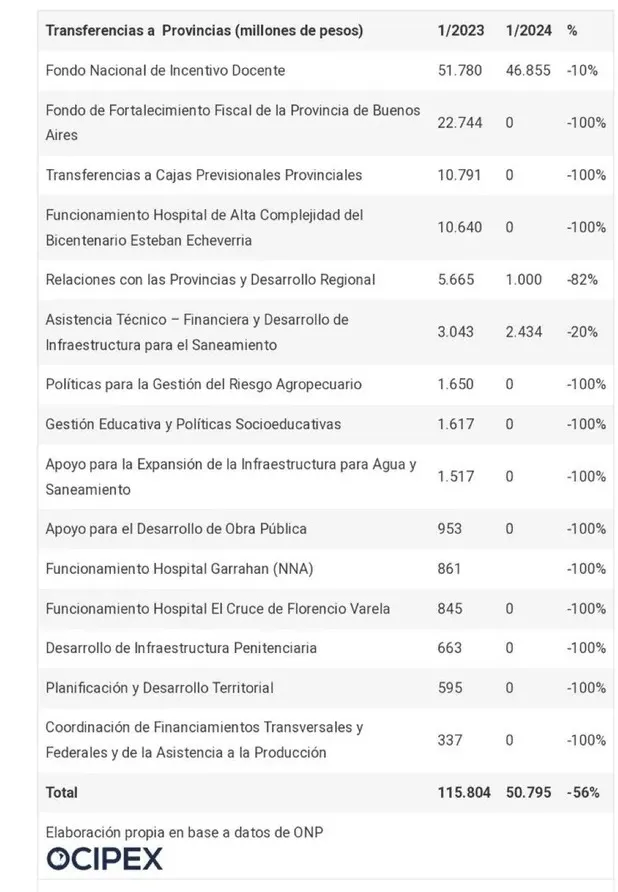618x892 pixels.
Task: Click the Elaboración propia source note
Action: pyautogui.click(x=184, y=831)
